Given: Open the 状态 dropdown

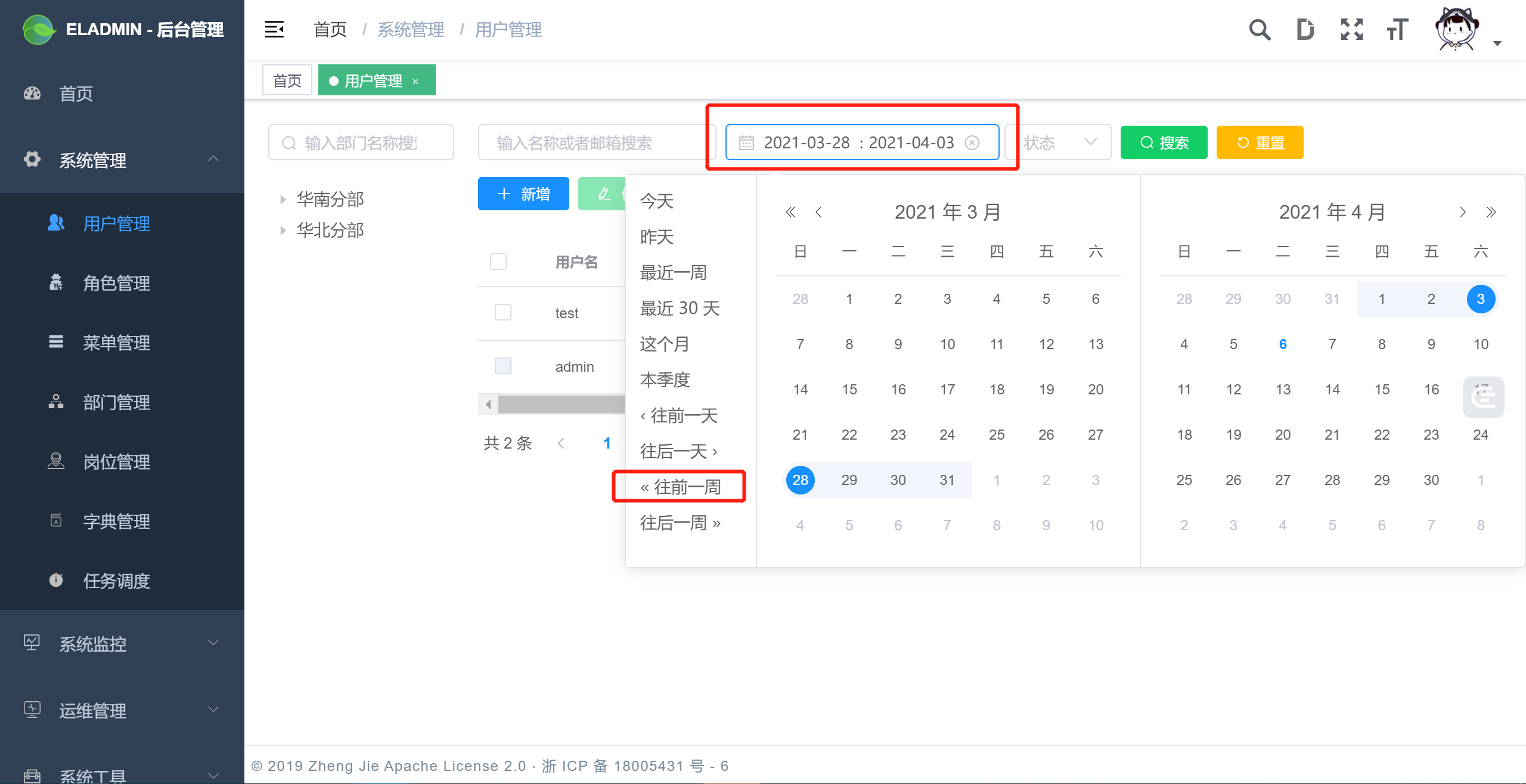Looking at the screenshot, I should pos(1059,142).
